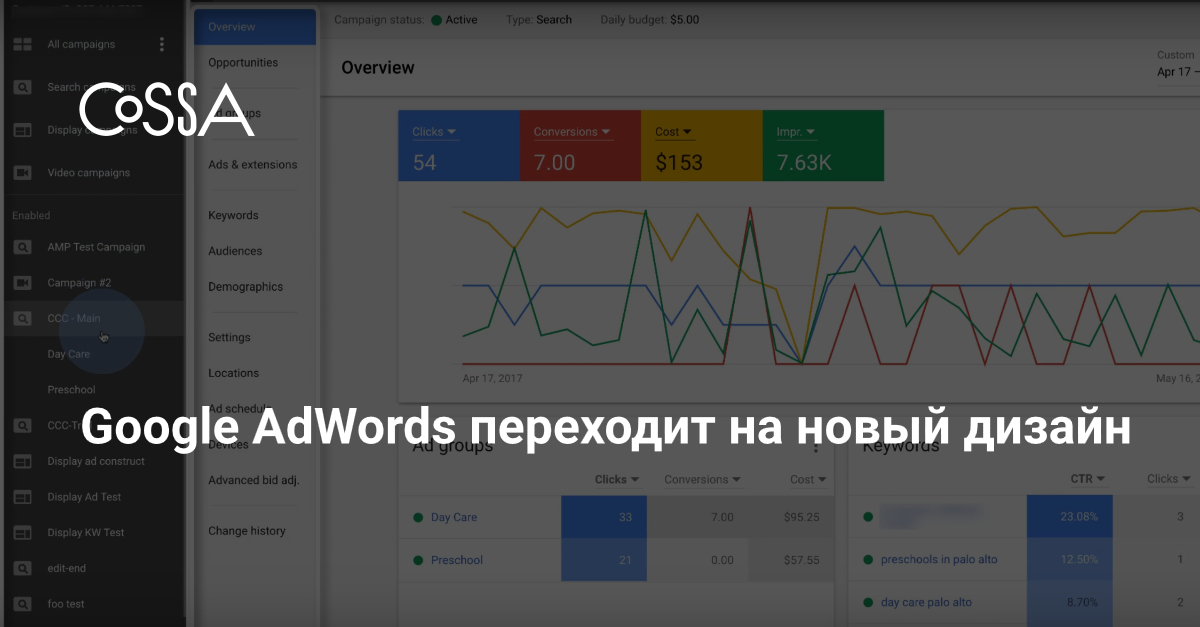Click 'day care palo alto' keyword link

926,602
